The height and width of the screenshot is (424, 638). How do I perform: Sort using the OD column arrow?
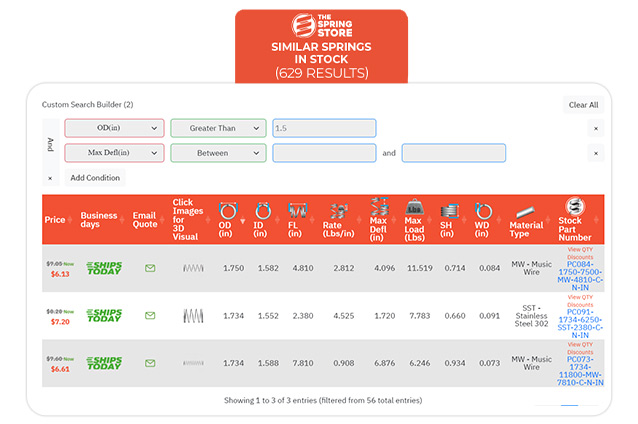pyautogui.click(x=243, y=221)
